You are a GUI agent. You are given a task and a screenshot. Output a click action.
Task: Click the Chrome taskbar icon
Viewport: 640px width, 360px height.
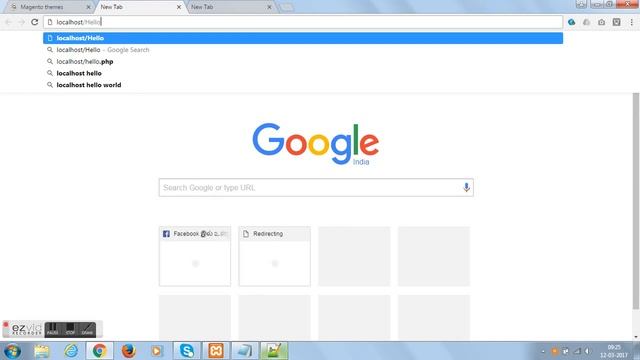[x=99, y=351]
